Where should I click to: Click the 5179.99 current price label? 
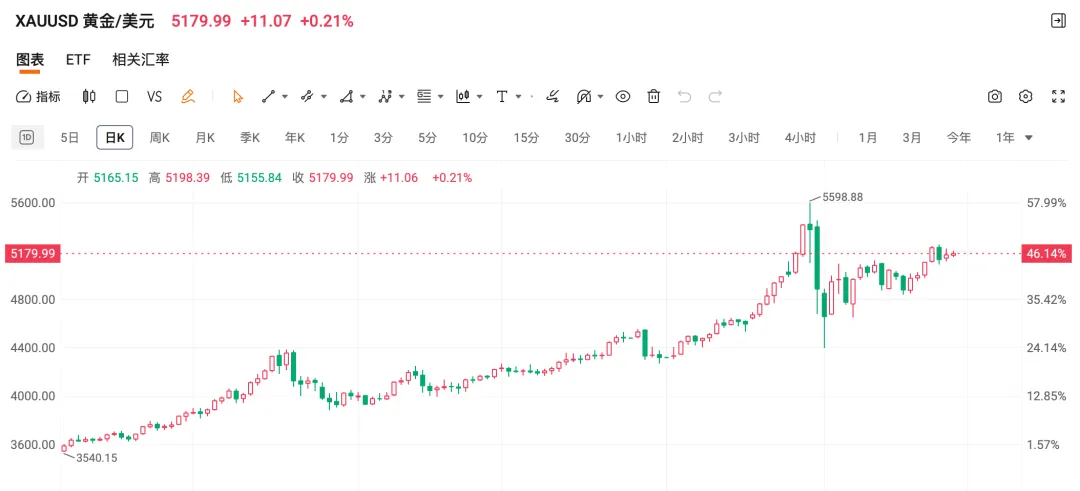32,254
